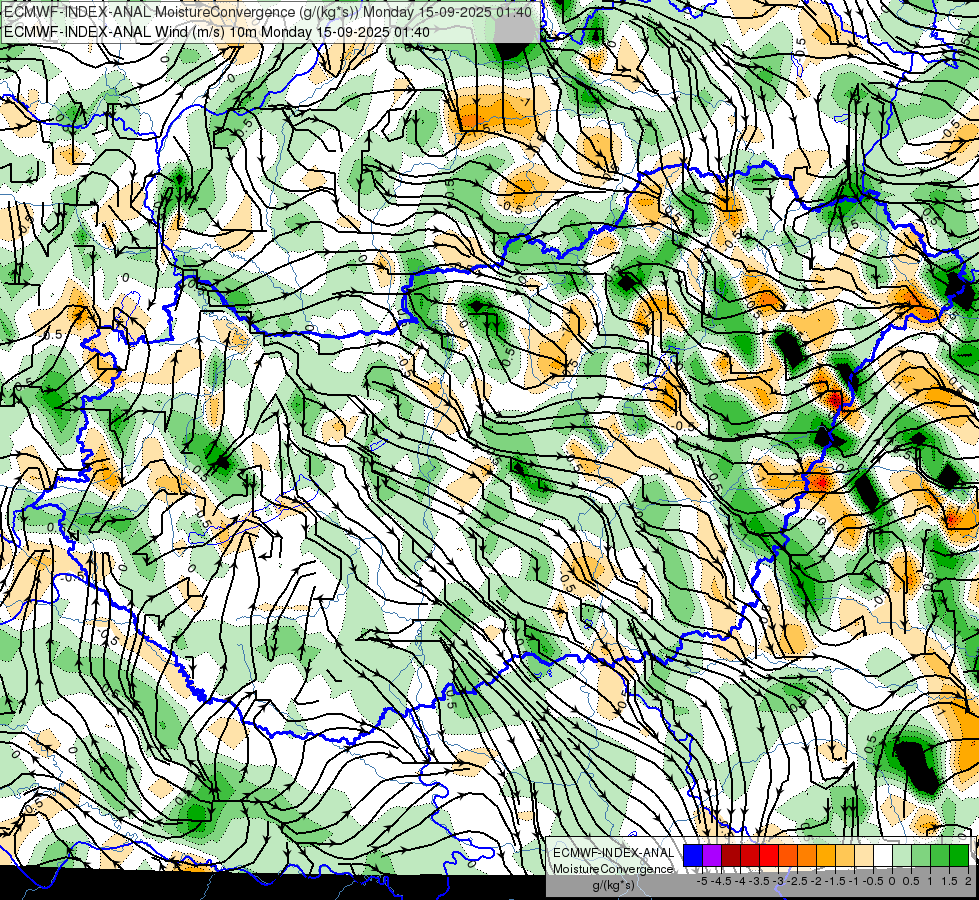Select the medium green legend swatch between 1 and 1.5
The height and width of the screenshot is (900, 979).
(x=940, y=856)
